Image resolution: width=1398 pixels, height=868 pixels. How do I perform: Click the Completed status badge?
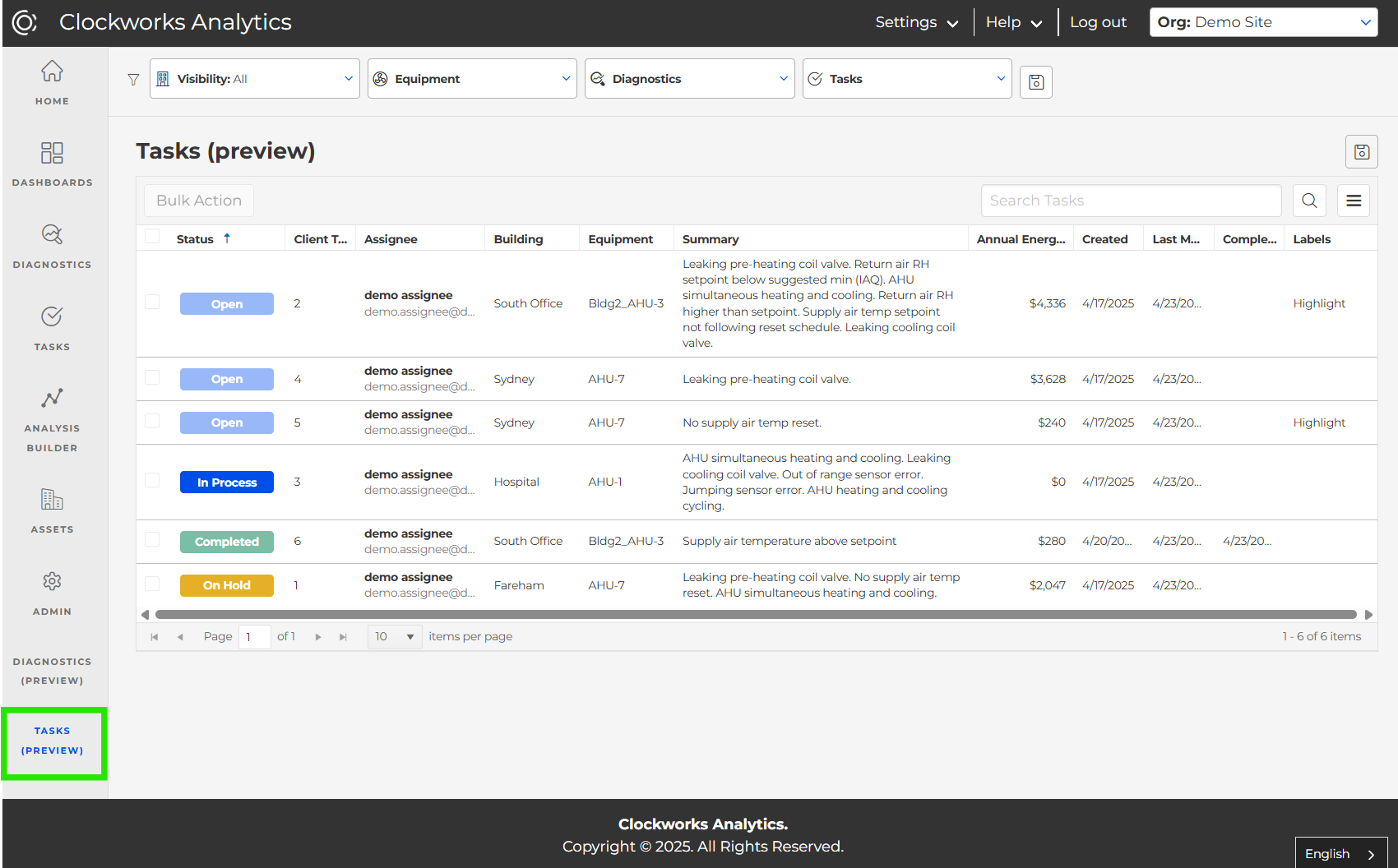pos(227,542)
